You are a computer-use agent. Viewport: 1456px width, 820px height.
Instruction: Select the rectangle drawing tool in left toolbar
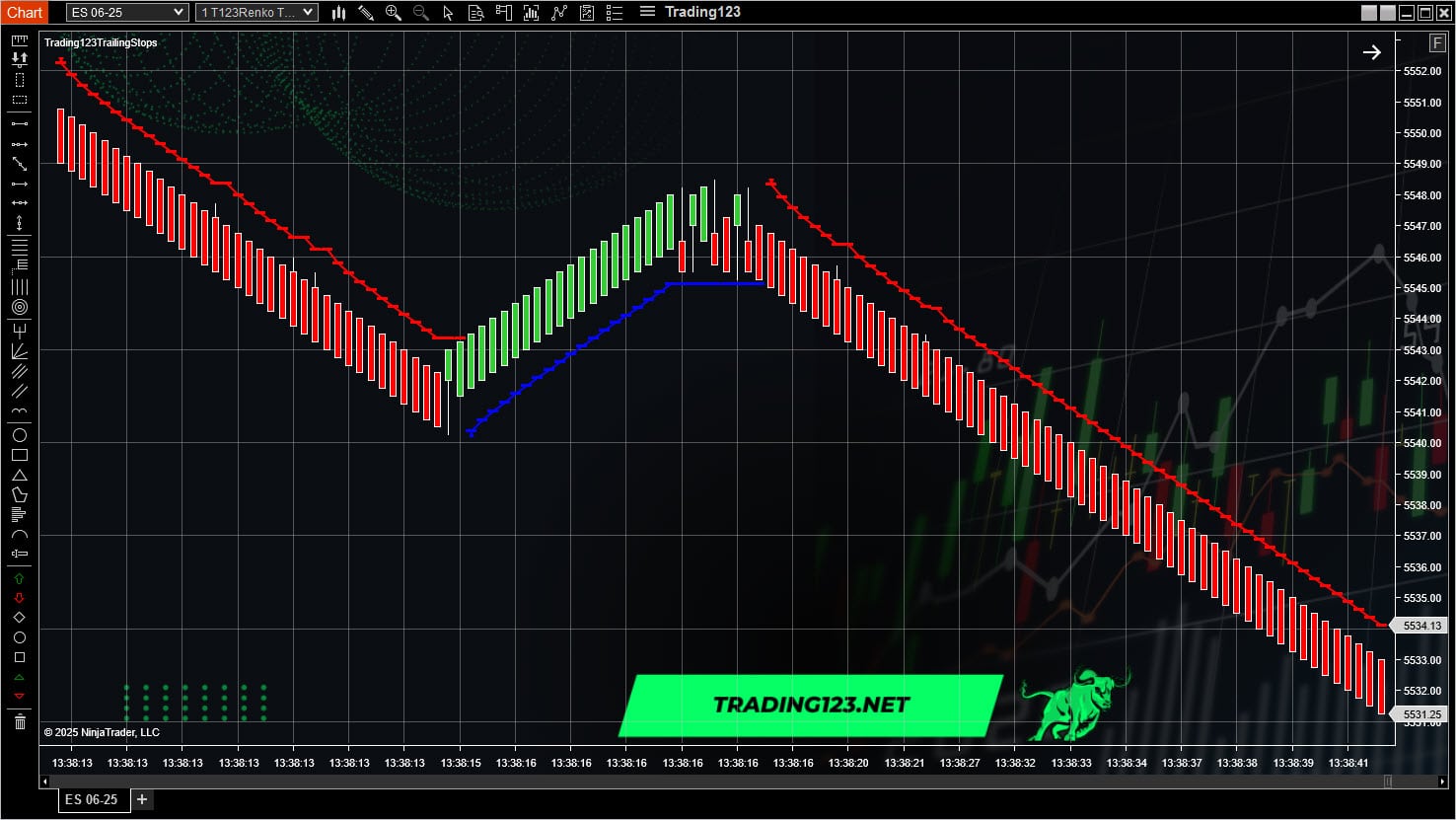click(x=19, y=454)
